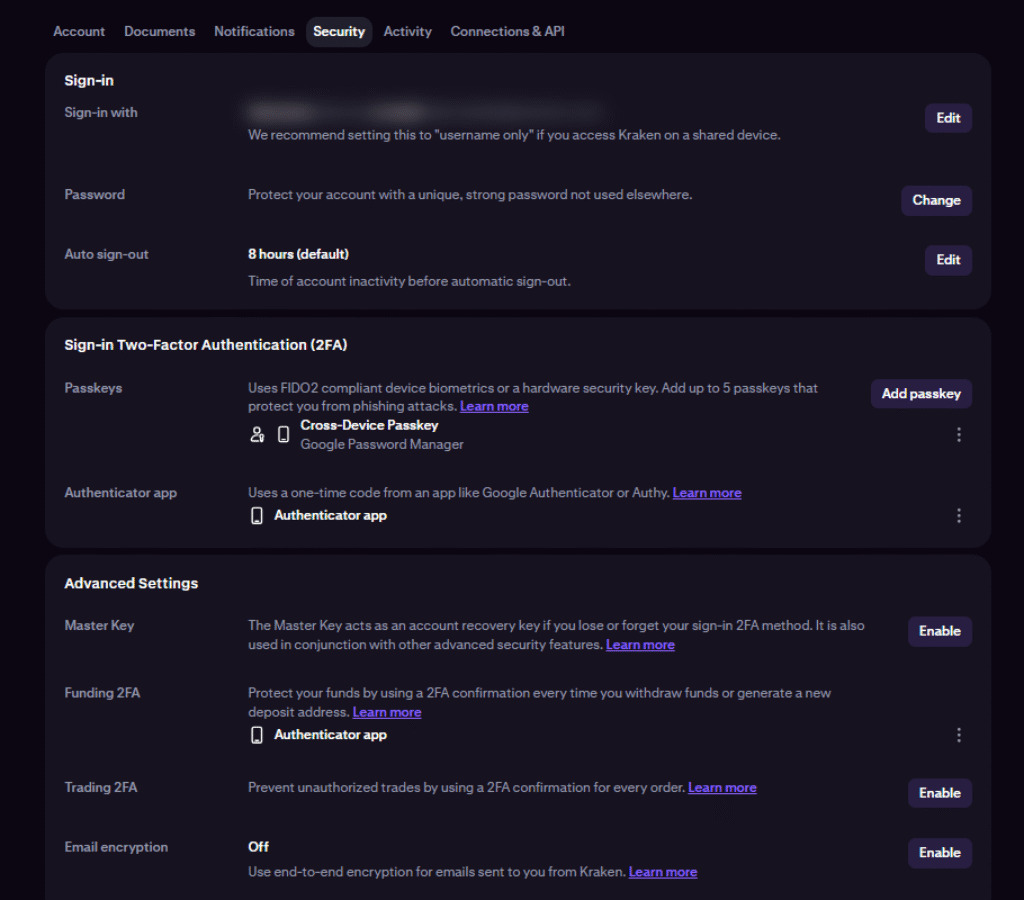Open options menu for Cross-Device Passkey
The width and height of the screenshot is (1024, 900).
(959, 434)
